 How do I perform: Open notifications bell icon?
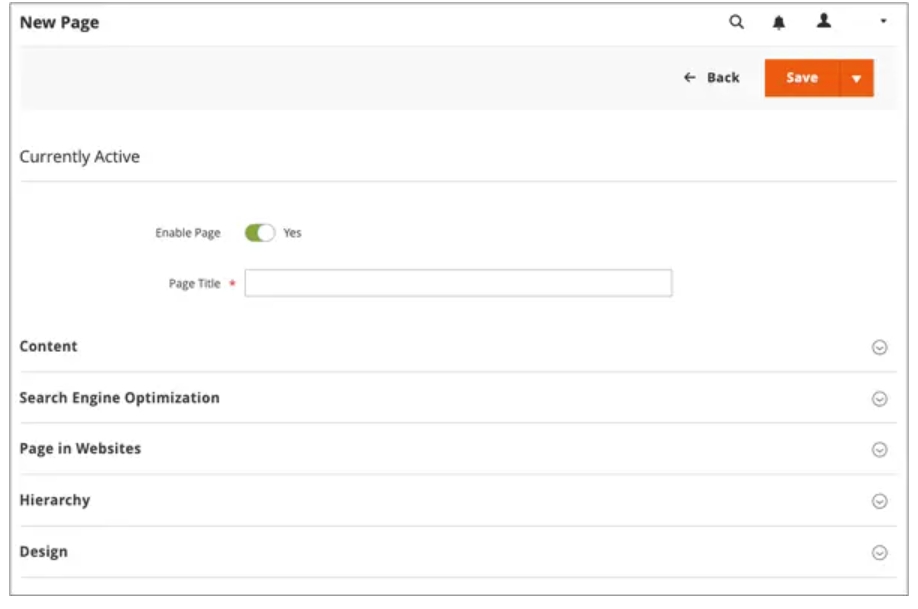point(779,22)
